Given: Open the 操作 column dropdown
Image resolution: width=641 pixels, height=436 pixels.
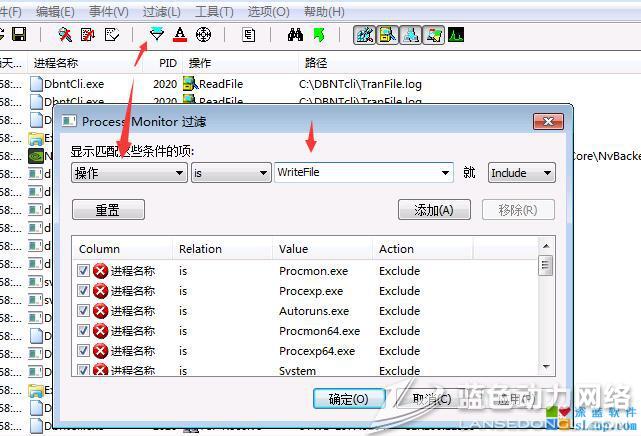Looking at the screenshot, I should point(129,172).
